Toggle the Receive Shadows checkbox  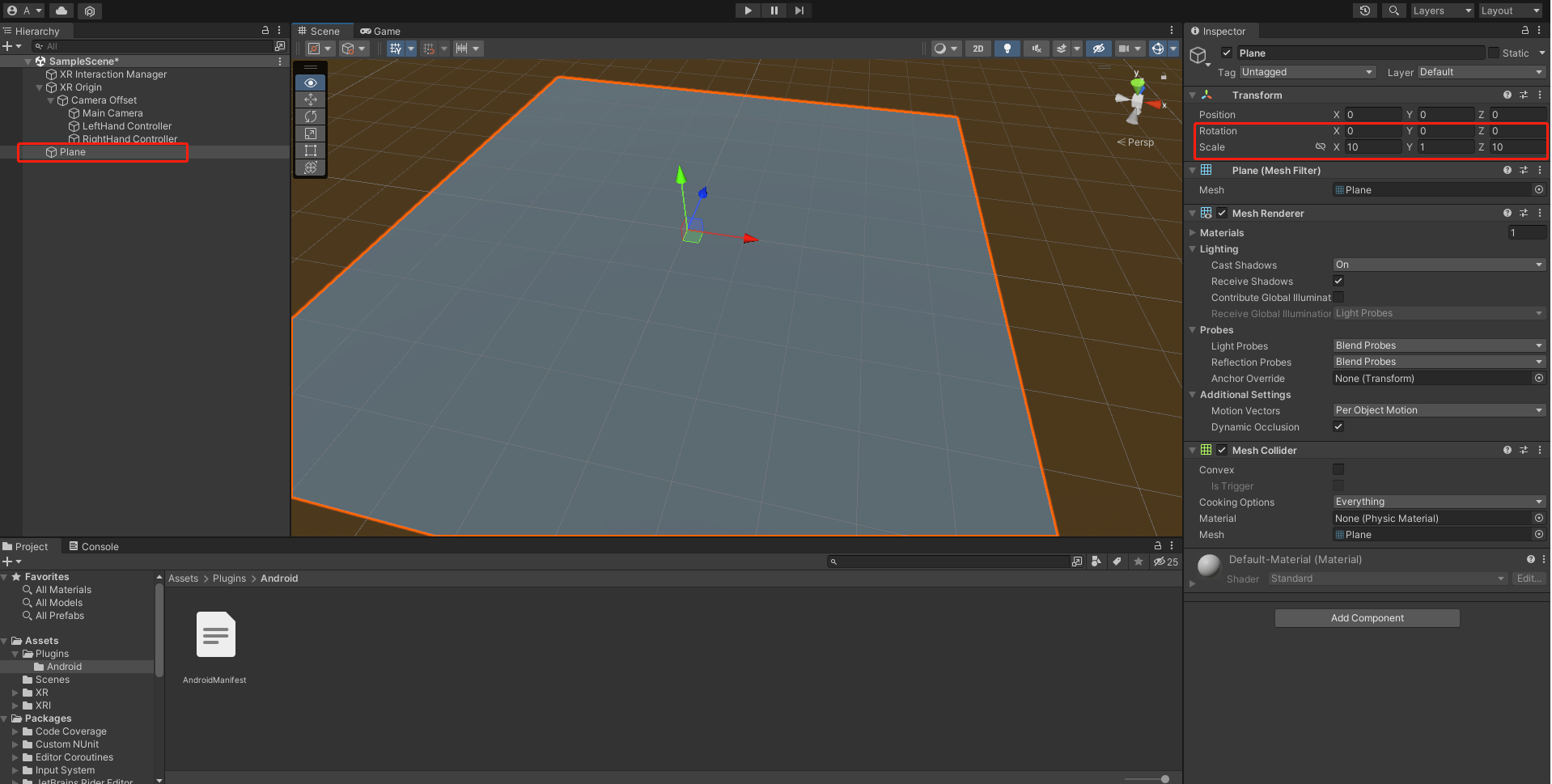click(x=1338, y=281)
